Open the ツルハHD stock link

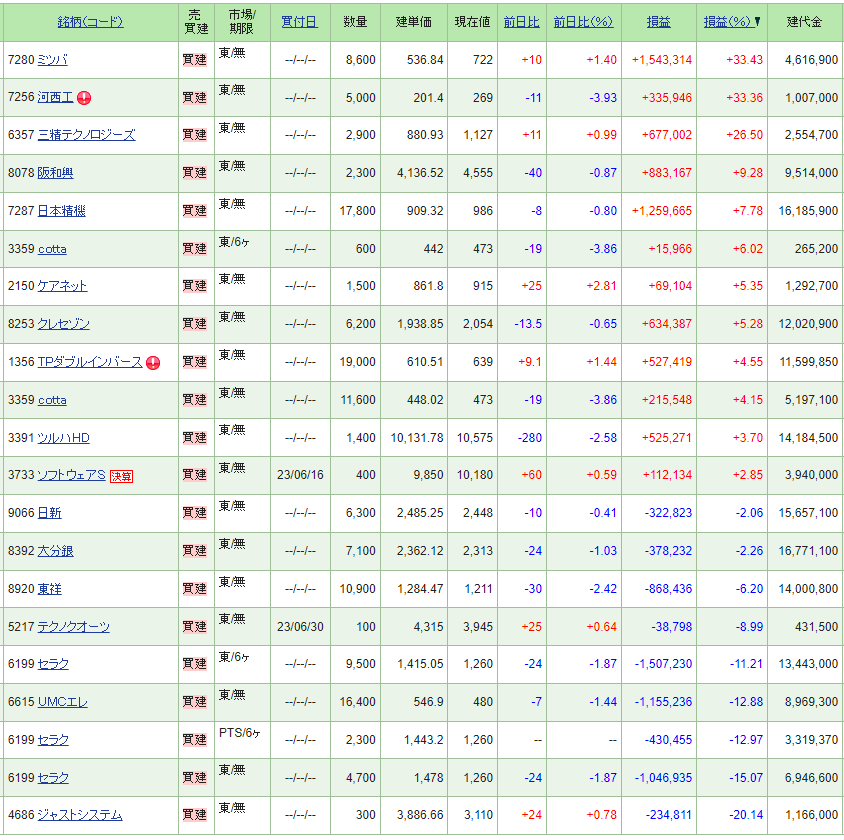(64, 438)
